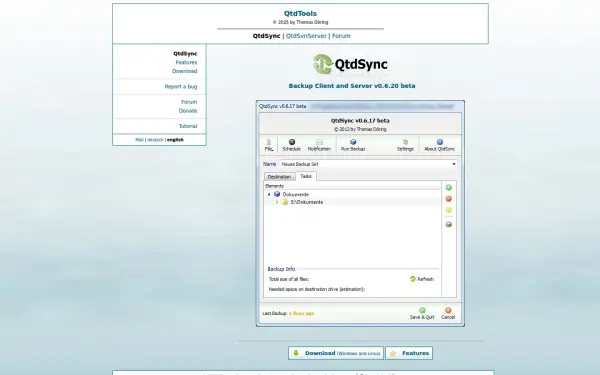The image size is (600, 375).
Task: Click the 'Needed space on destination drive' label
Action: point(317,289)
